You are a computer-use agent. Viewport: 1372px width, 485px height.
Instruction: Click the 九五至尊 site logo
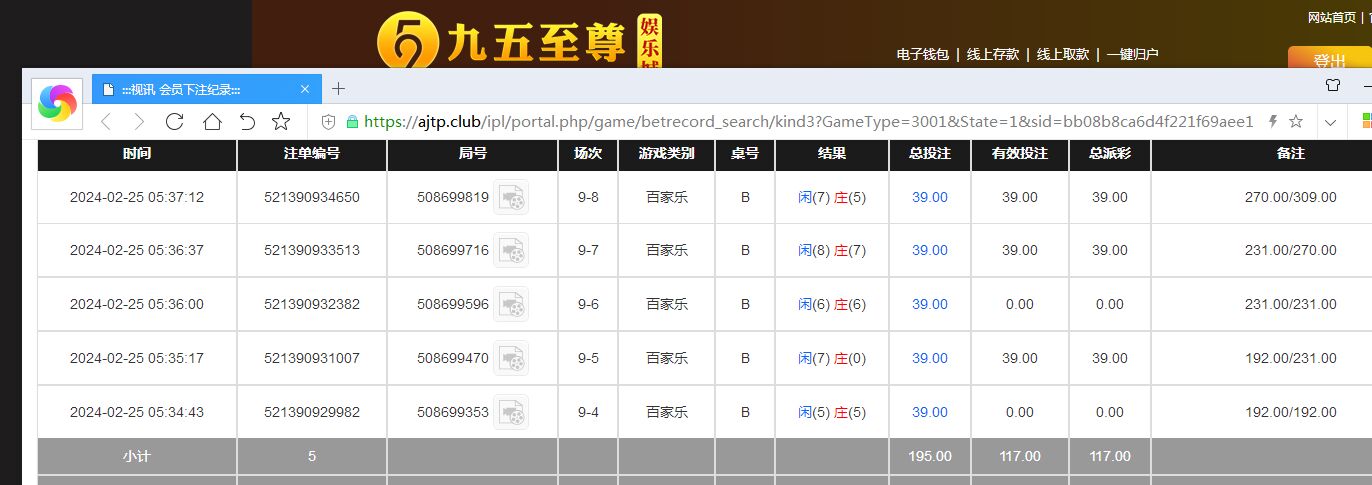click(x=519, y=42)
